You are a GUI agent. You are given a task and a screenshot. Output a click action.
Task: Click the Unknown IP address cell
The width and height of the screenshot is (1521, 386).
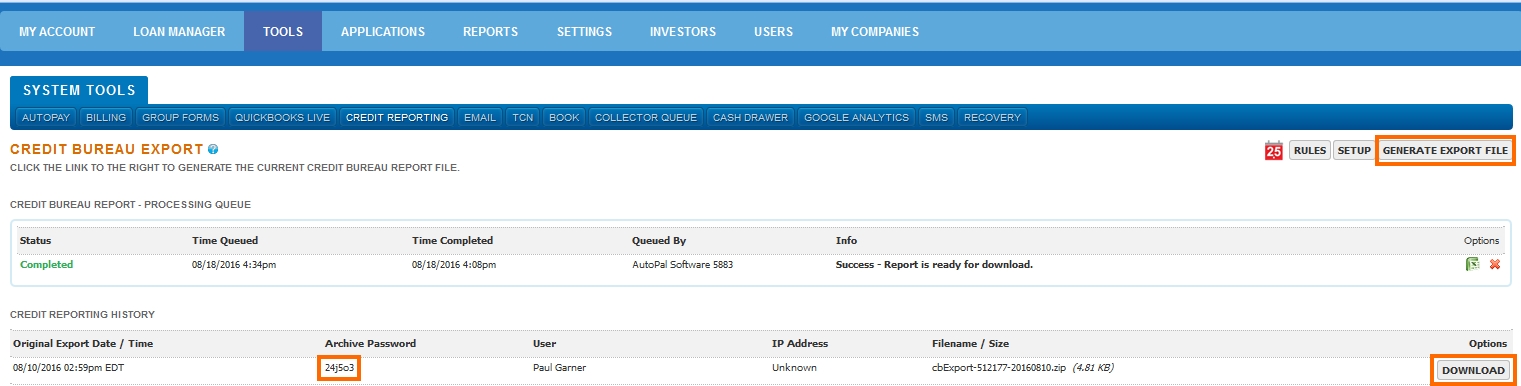point(794,369)
